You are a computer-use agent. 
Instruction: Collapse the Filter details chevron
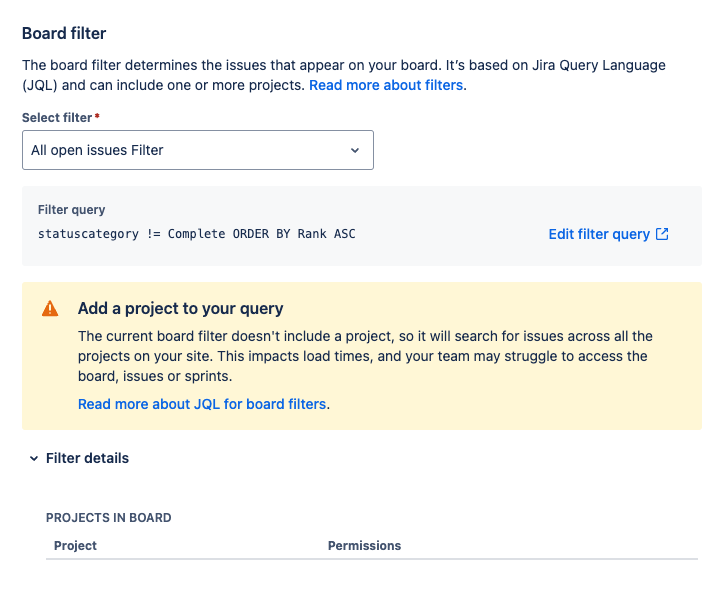click(x=33, y=458)
